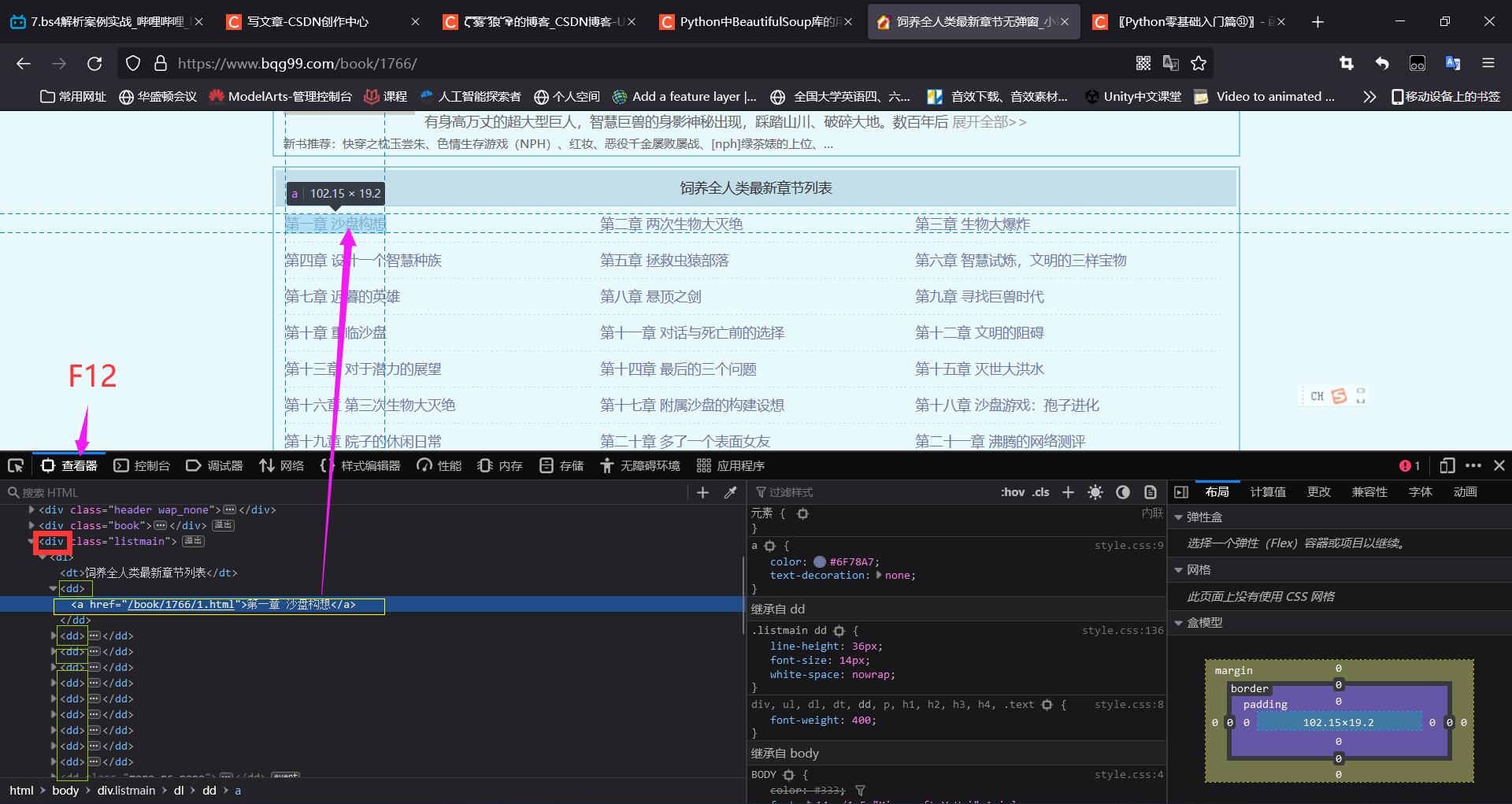This screenshot has height=804, width=1512.
Task: Click the #6F78A7 color swatch
Action: point(819,561)
